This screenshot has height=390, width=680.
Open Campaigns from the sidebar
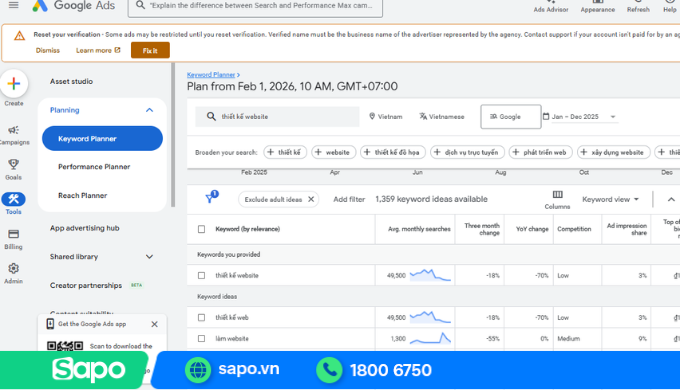pyautogui.click(x=14, y=134)
